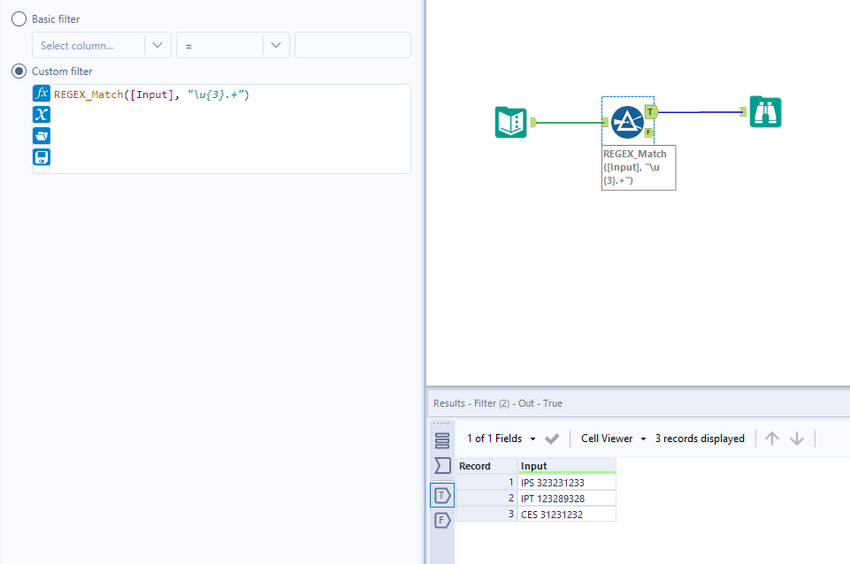
Task: Open the Cell Viewer dropdown
Action: pyautogui.click(x=614, y=439)
